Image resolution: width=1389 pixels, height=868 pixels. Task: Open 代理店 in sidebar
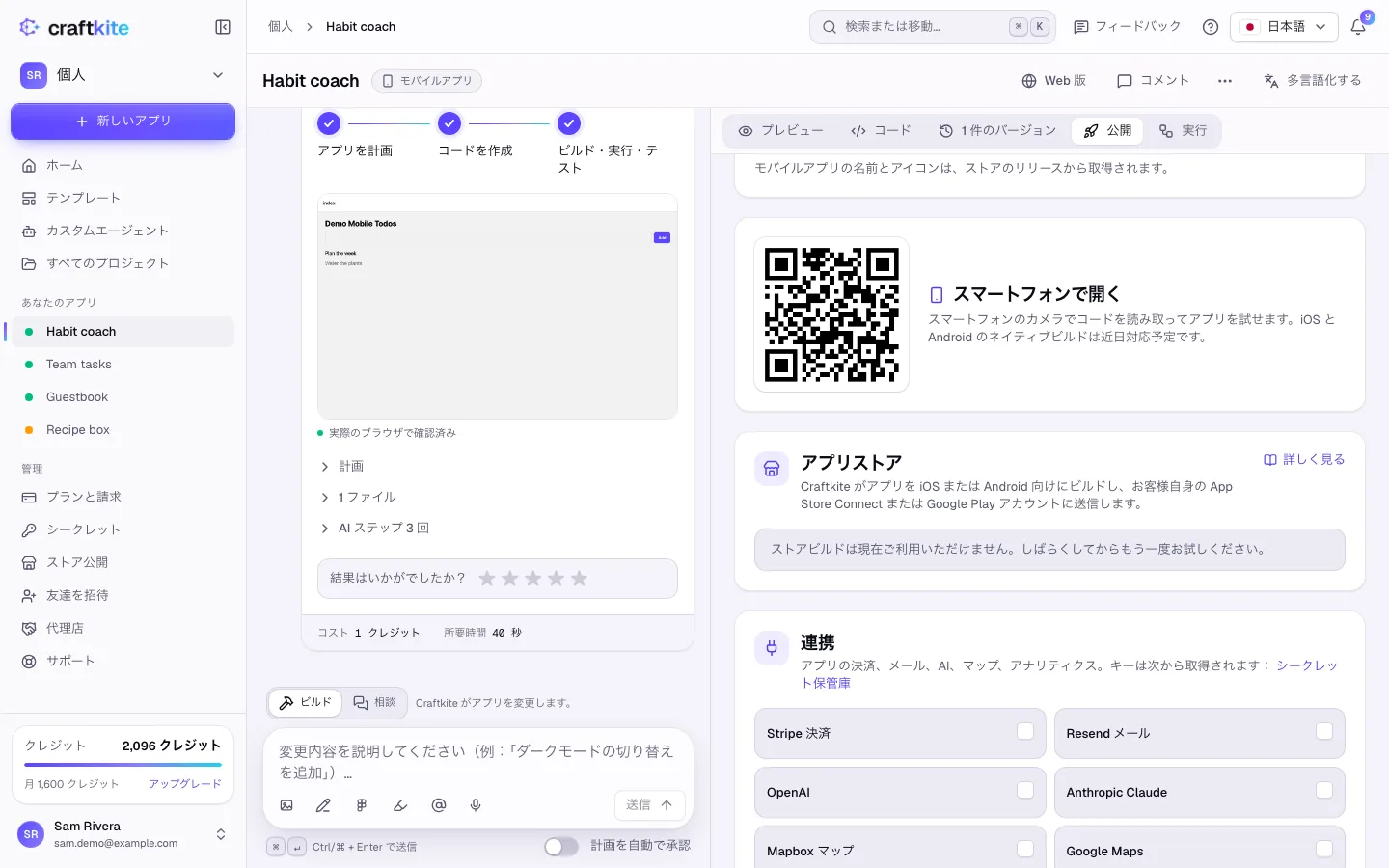[123, 628]
